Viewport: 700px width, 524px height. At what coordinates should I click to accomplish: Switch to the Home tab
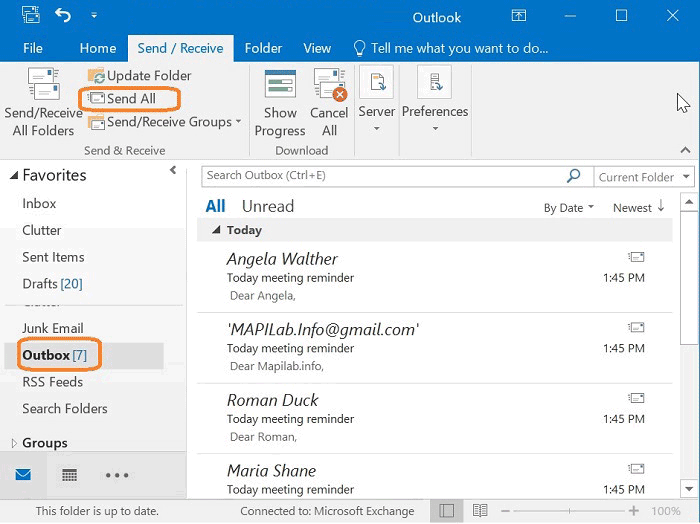coord(98,48)
